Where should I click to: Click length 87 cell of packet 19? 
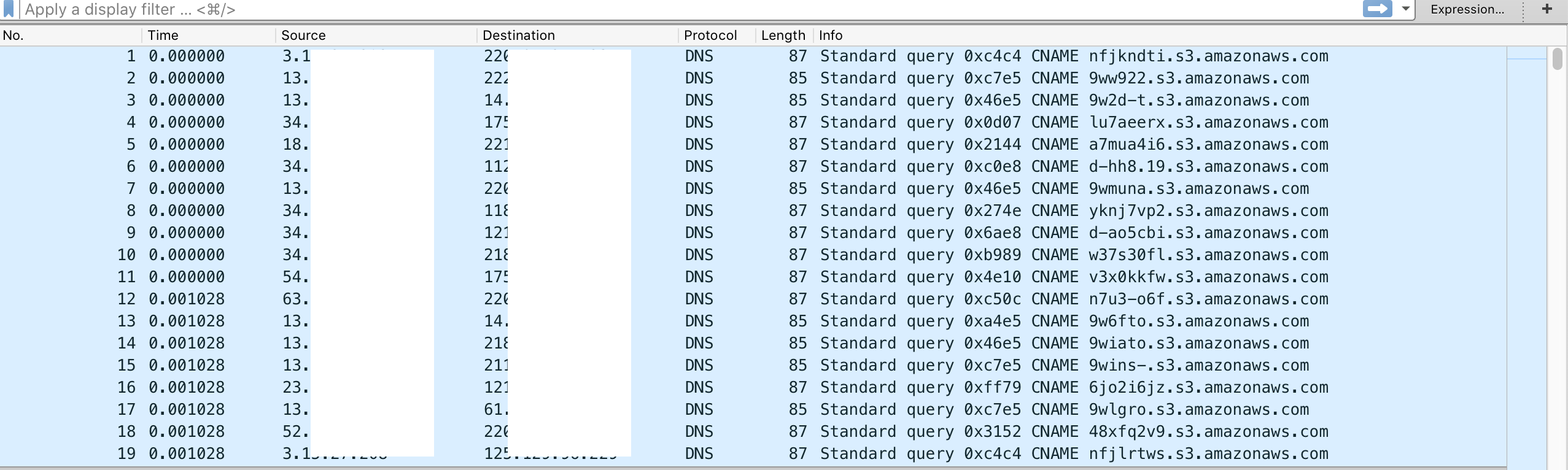798,453
